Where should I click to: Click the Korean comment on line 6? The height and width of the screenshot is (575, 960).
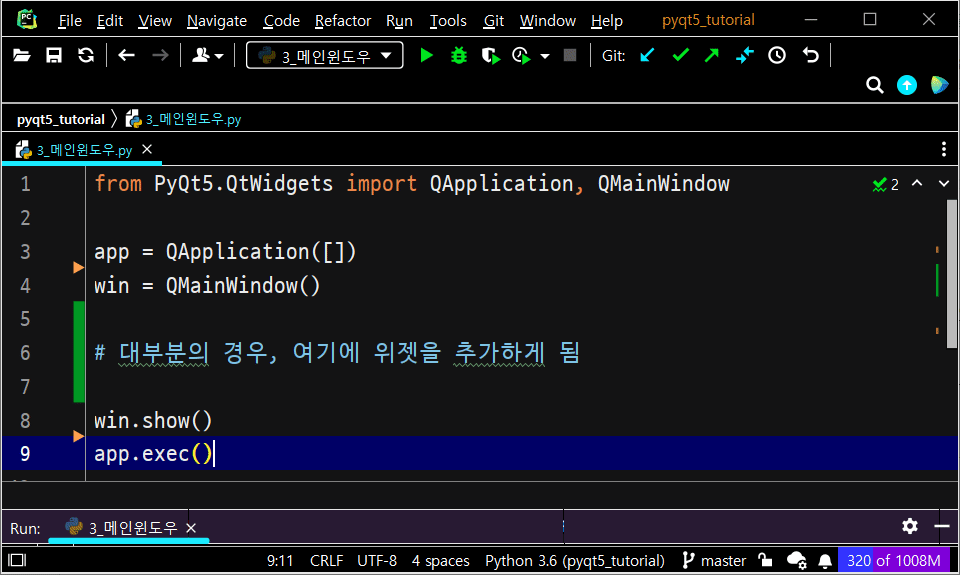[337, 353]
